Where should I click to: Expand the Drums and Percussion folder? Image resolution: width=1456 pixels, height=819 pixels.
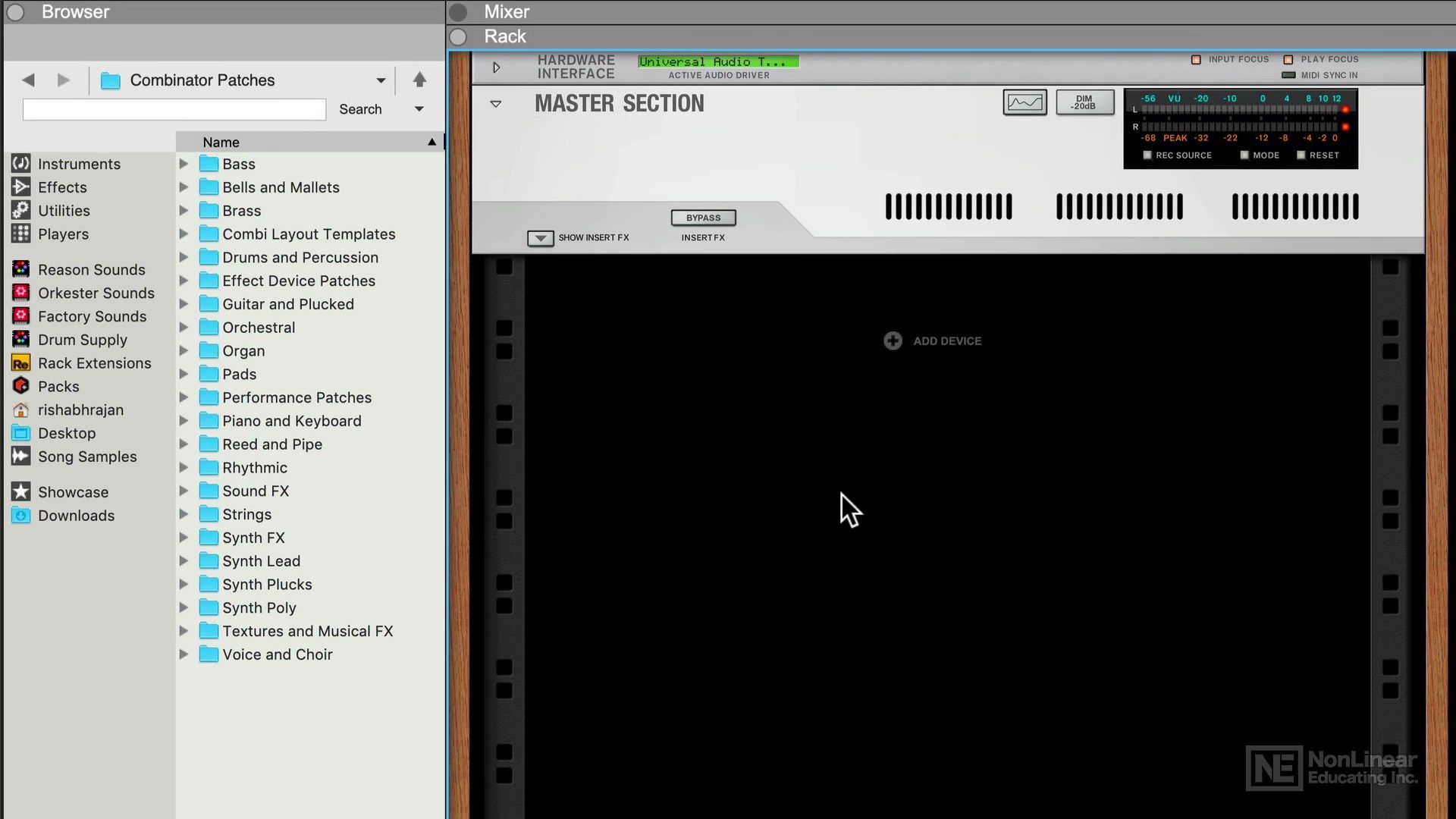click(183, 257)
